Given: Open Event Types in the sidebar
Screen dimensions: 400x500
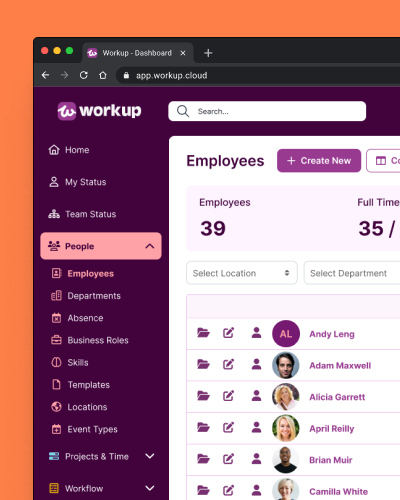Looking at the screenshot, I should click(x=85, y=429).
